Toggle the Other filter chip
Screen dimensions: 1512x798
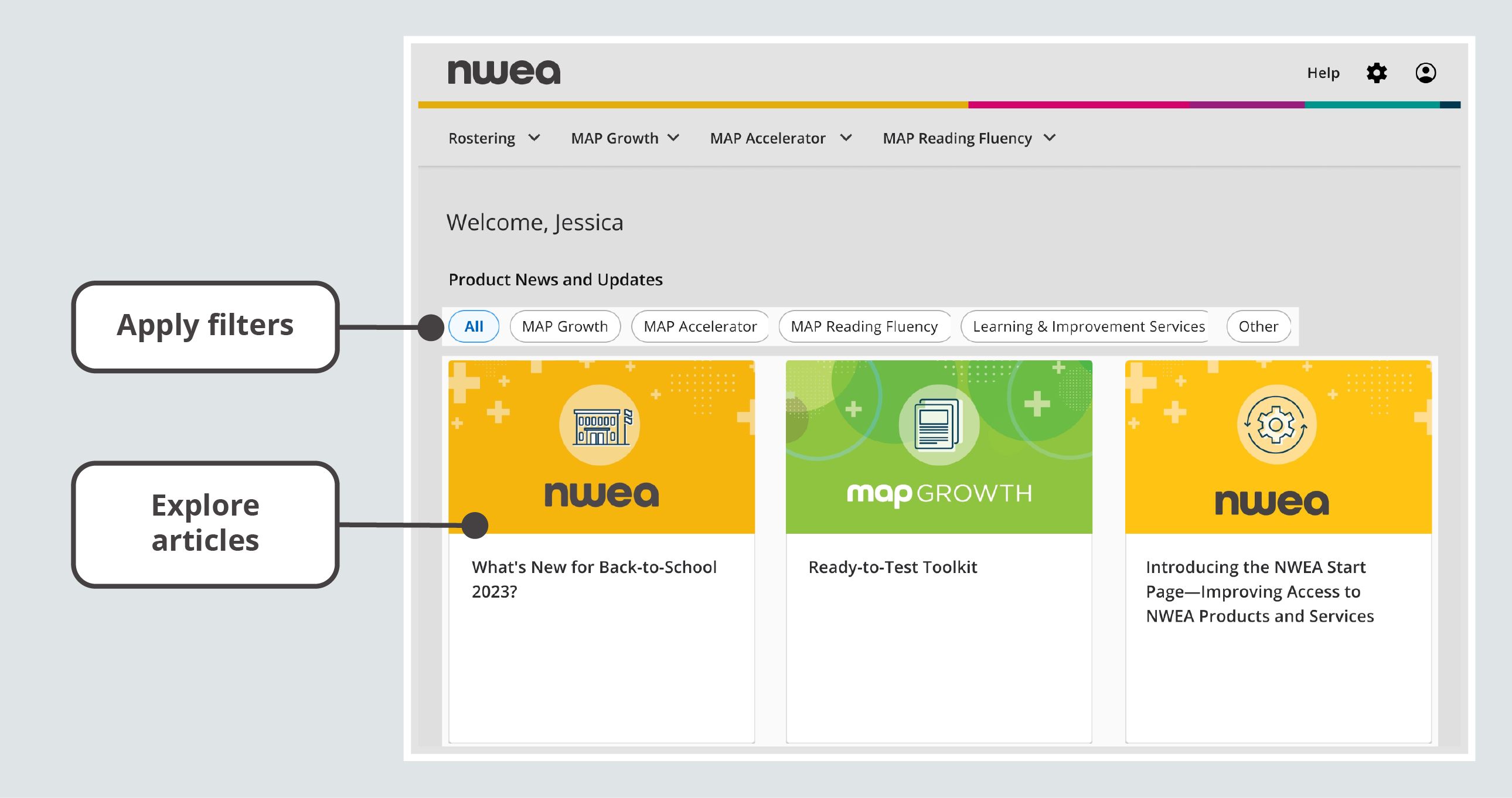(1258, 326)
